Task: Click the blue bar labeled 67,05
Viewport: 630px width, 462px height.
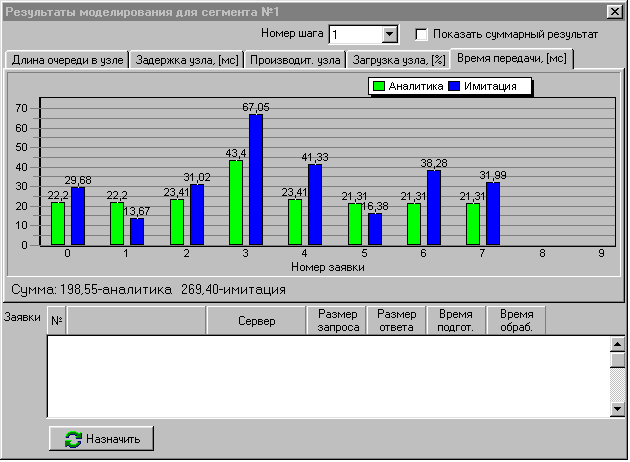Action: (256, 180)
